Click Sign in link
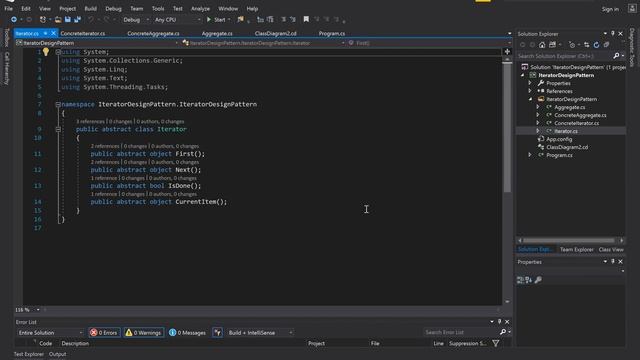Image resolution: width=640 pixels, height=360 pixels. [x=610, y=9]
